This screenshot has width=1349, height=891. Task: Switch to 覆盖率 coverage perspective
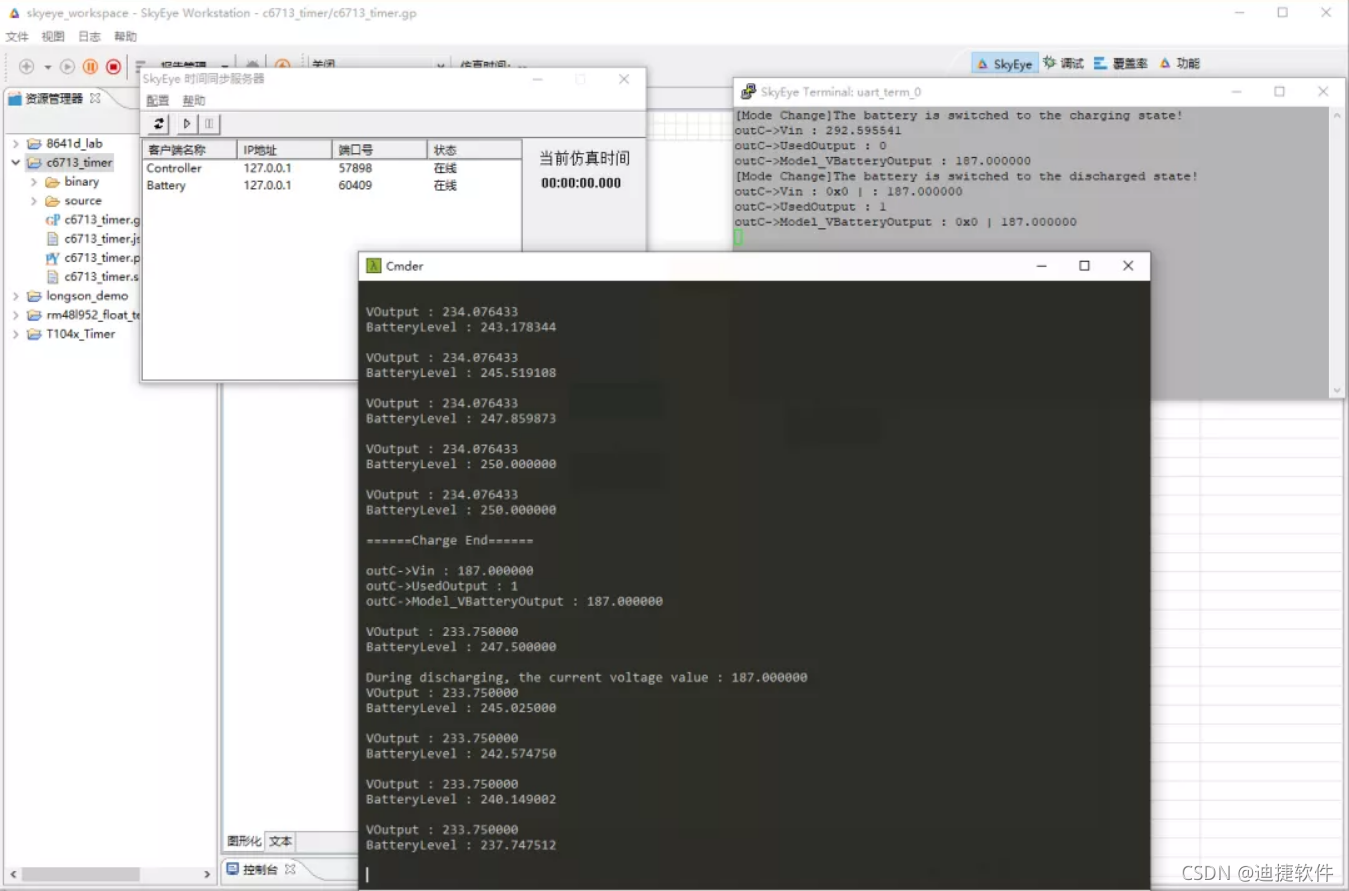pos(1120,63)
